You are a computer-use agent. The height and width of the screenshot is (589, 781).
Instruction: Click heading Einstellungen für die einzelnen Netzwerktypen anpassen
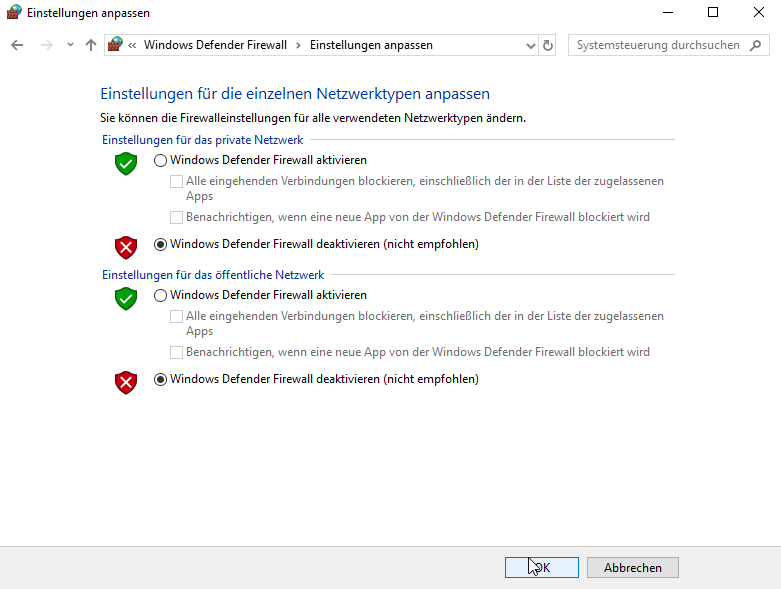pos(295,94)
